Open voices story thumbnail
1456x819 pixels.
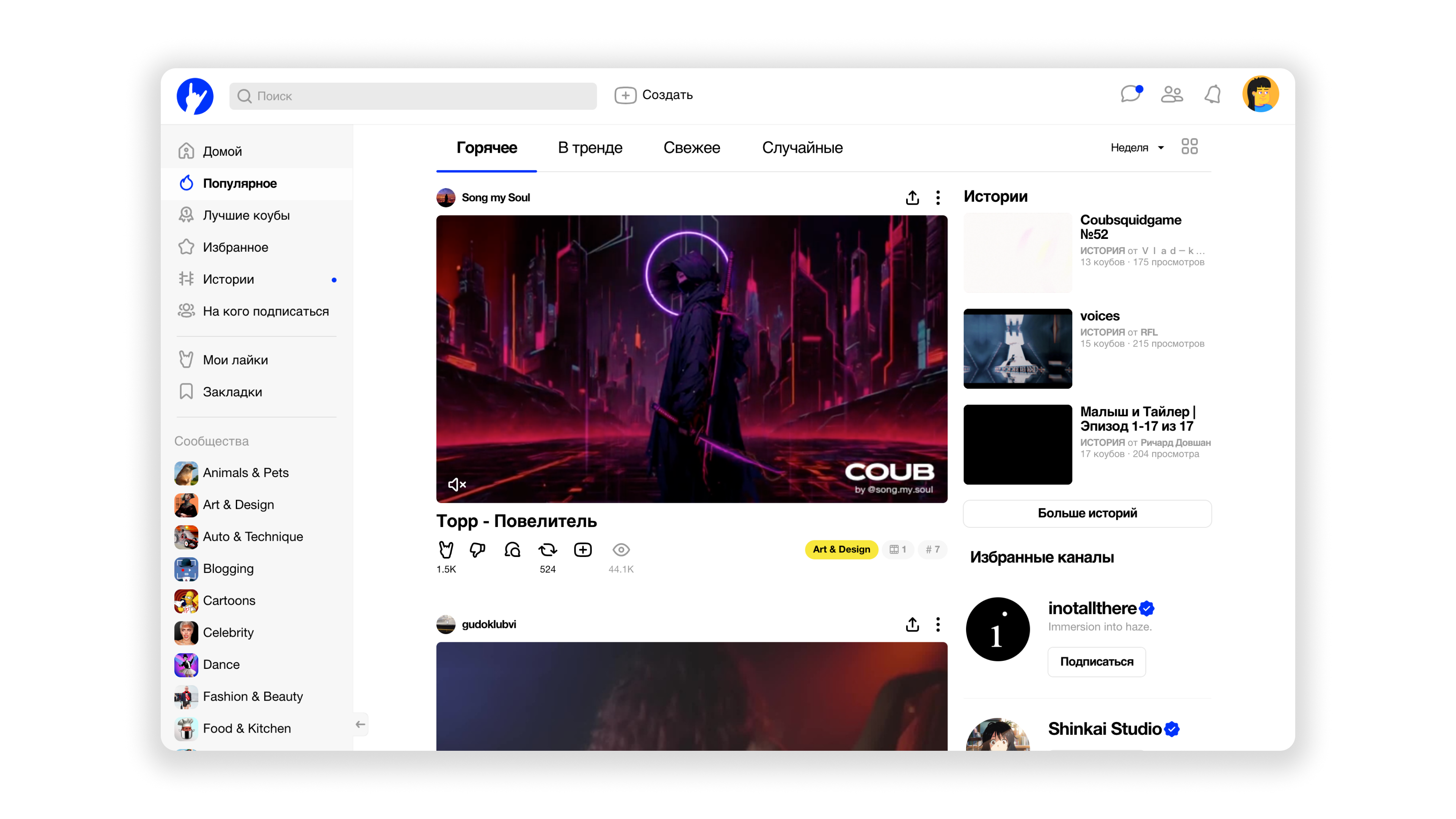click(x=1017, y=349)
